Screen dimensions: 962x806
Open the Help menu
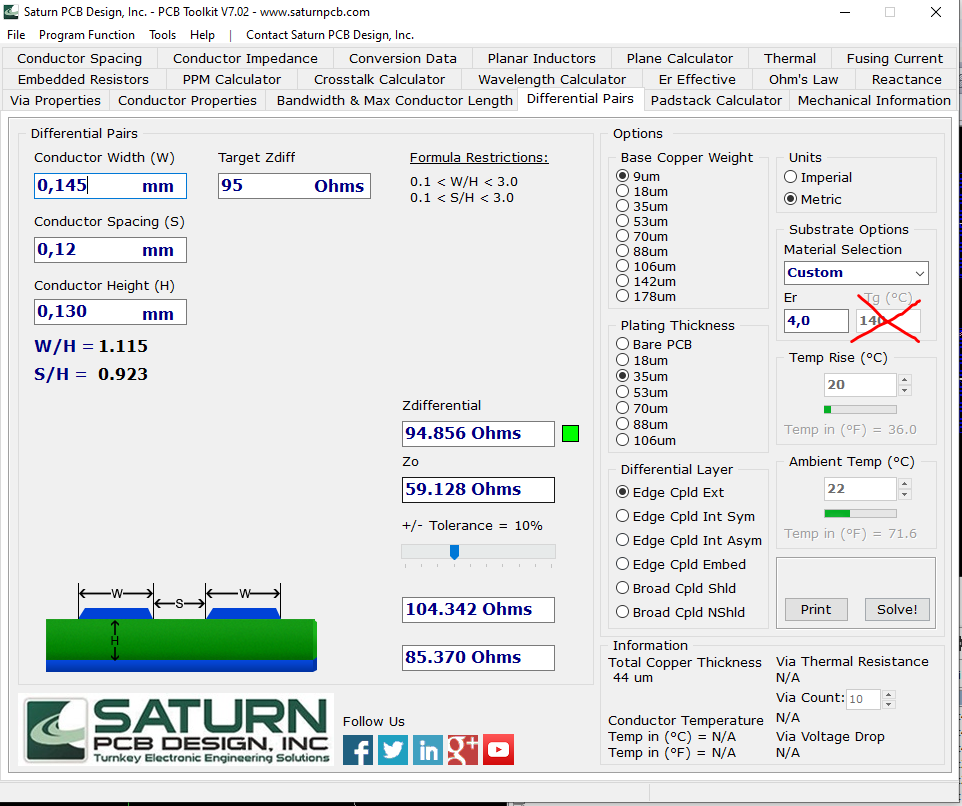pos(202,35)
